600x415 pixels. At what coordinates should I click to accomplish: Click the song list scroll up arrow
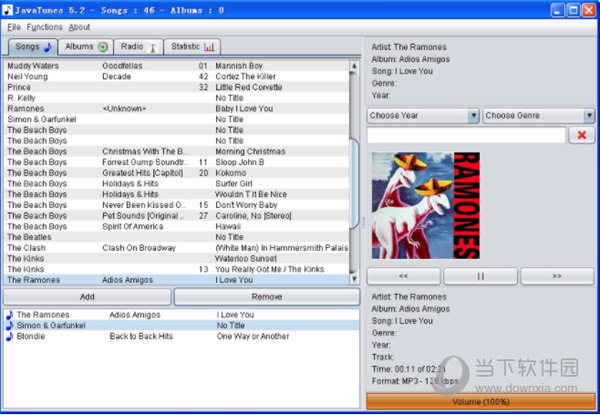point(354,66)
